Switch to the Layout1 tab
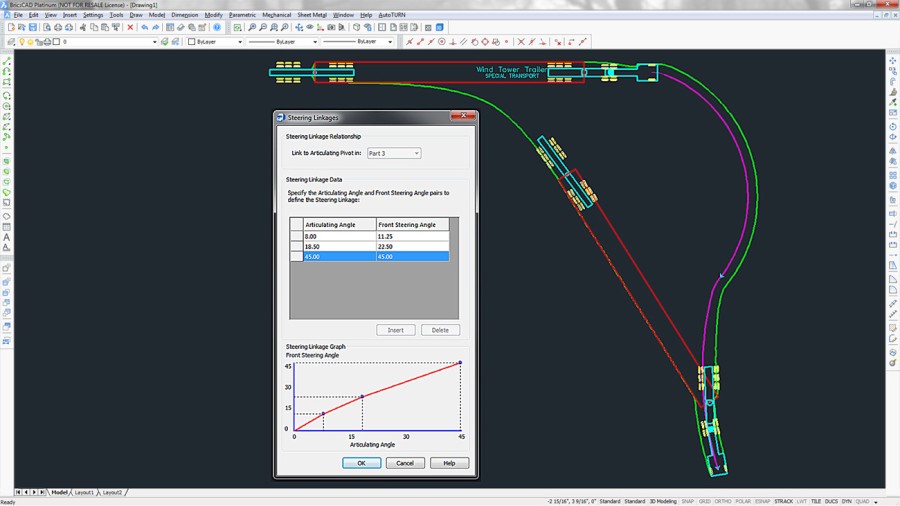The width and height of the screenshot is (900, 506). [85, 493]
